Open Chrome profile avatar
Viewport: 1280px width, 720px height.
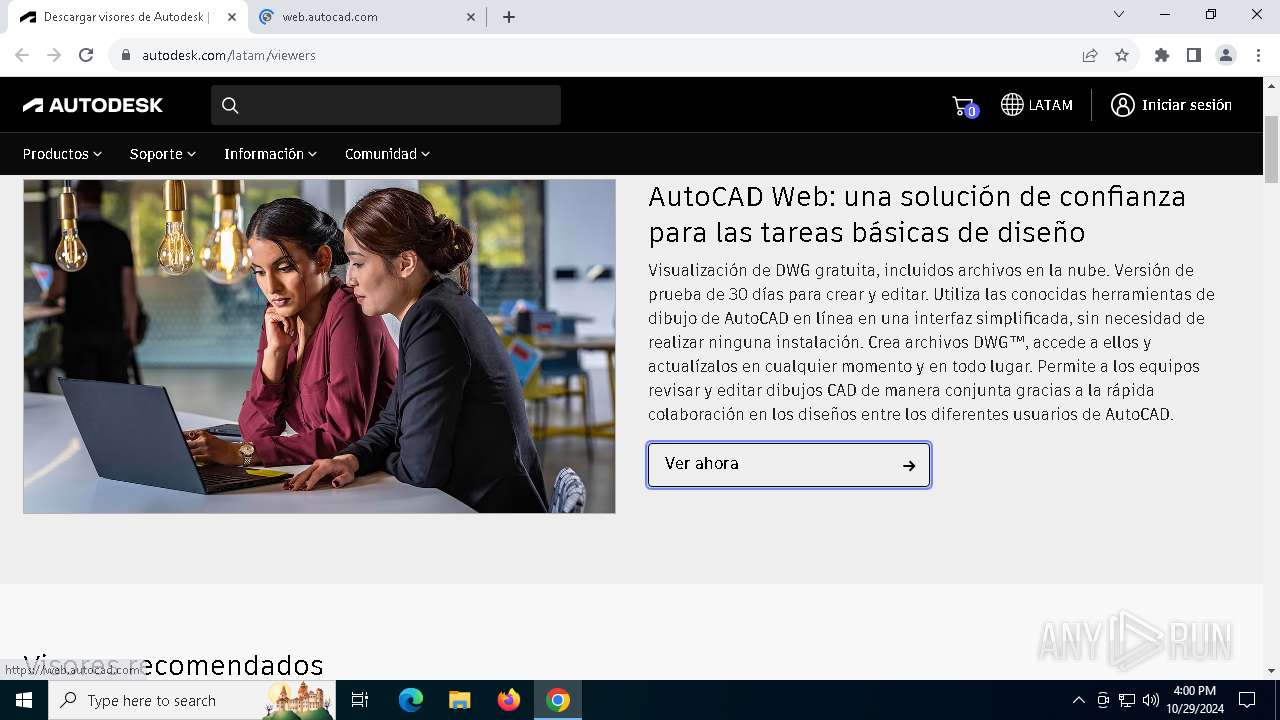1226,55
